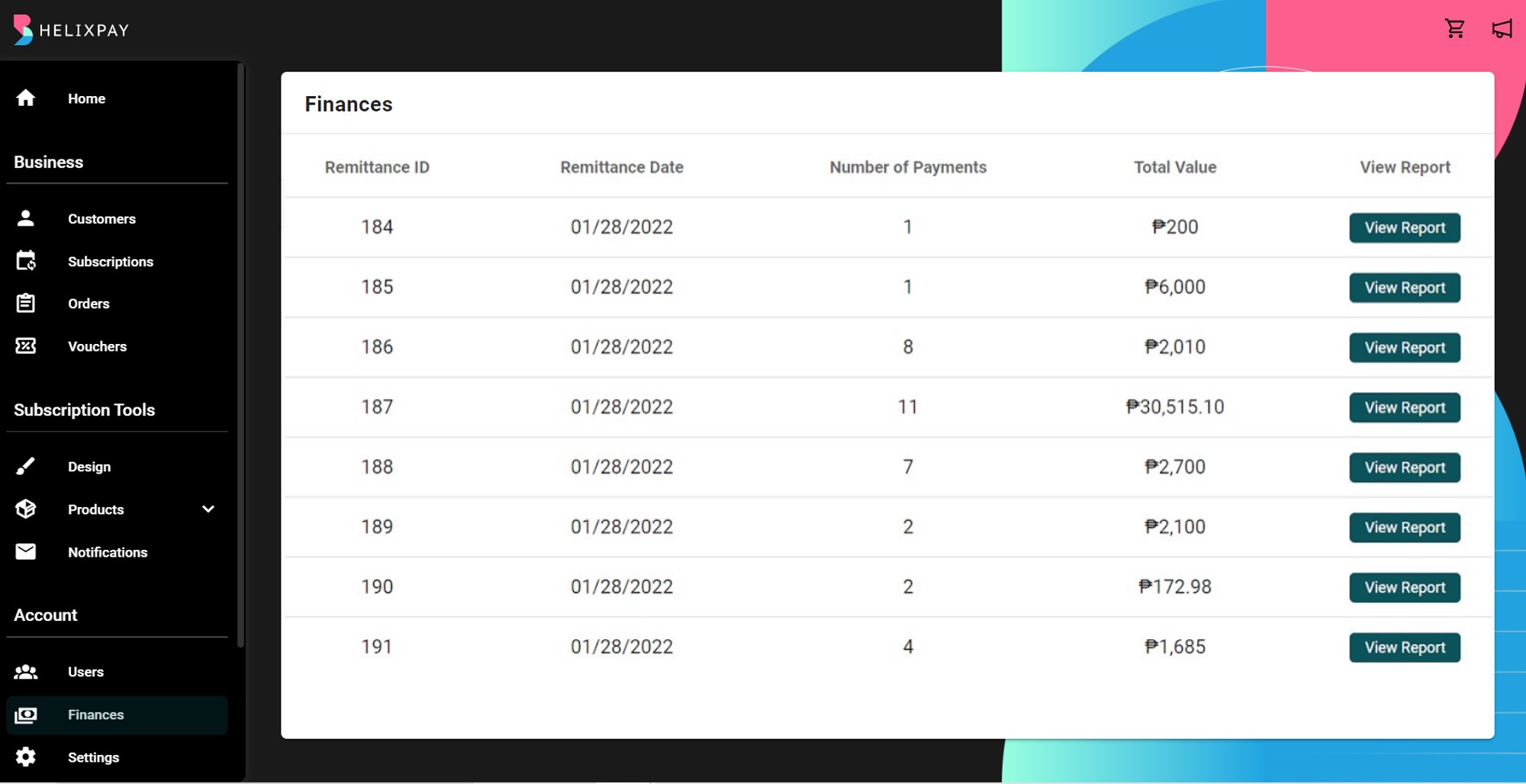This screenshot has width=1526, height=784.
Task: Select Finances in sidebar
Action: 118,715
